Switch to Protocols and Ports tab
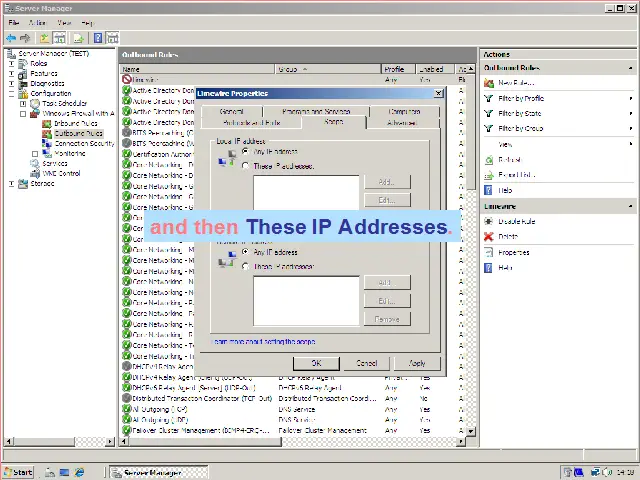 [x=251, y=123]
